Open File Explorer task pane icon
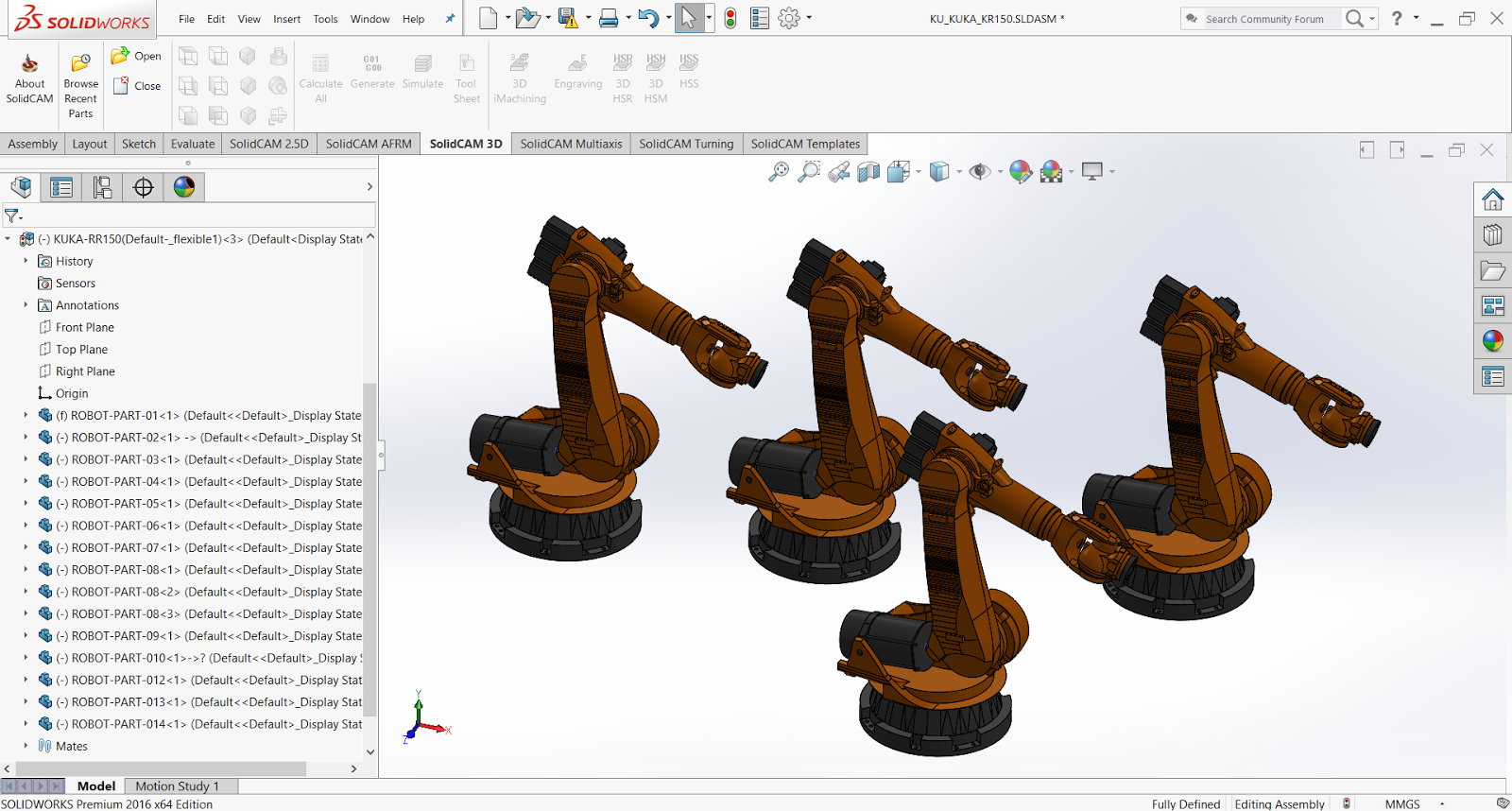This screenshot has height=811, width=1512. tap(1493, 270)
